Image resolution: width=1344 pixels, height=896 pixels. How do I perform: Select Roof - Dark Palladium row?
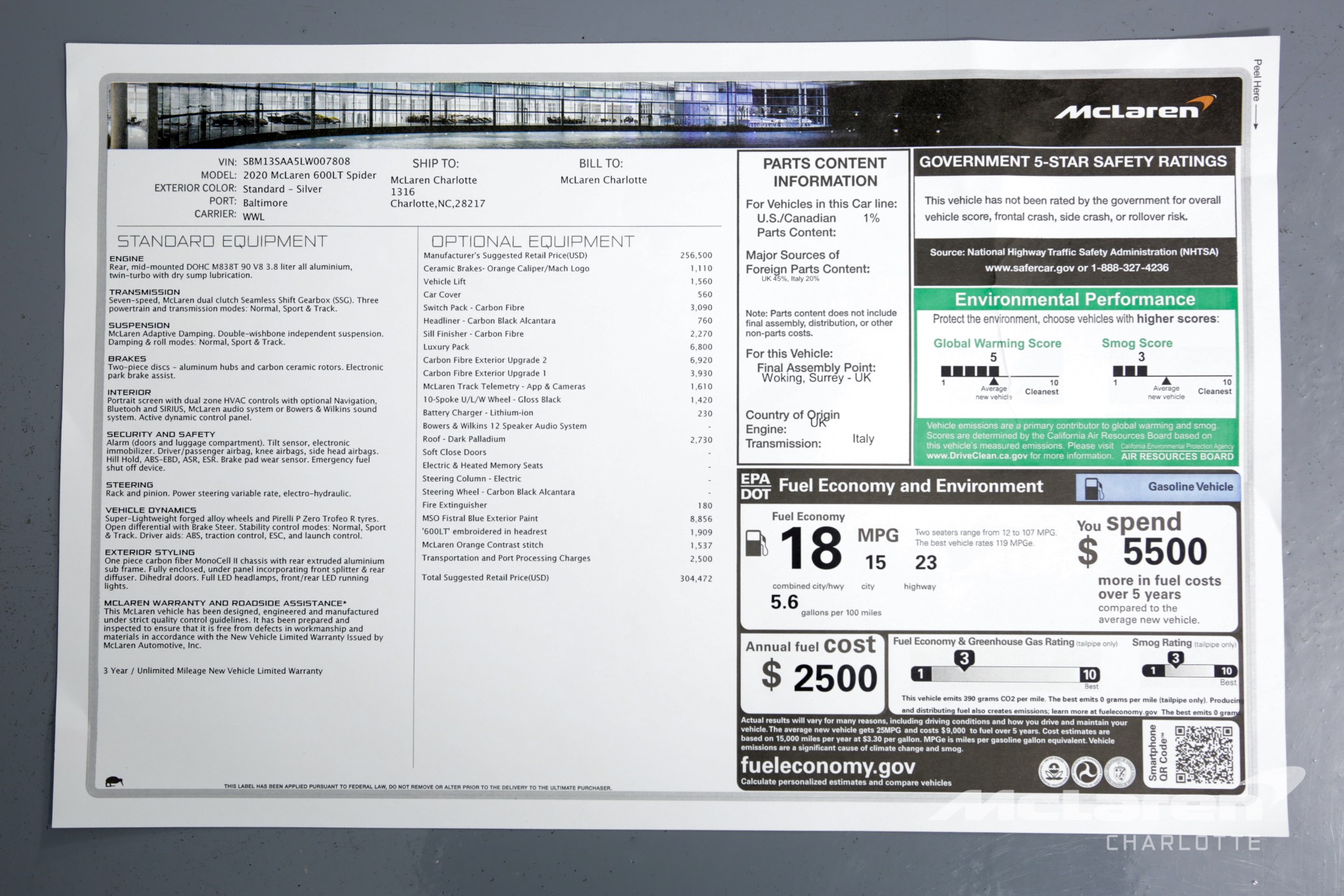click(568, 439)
